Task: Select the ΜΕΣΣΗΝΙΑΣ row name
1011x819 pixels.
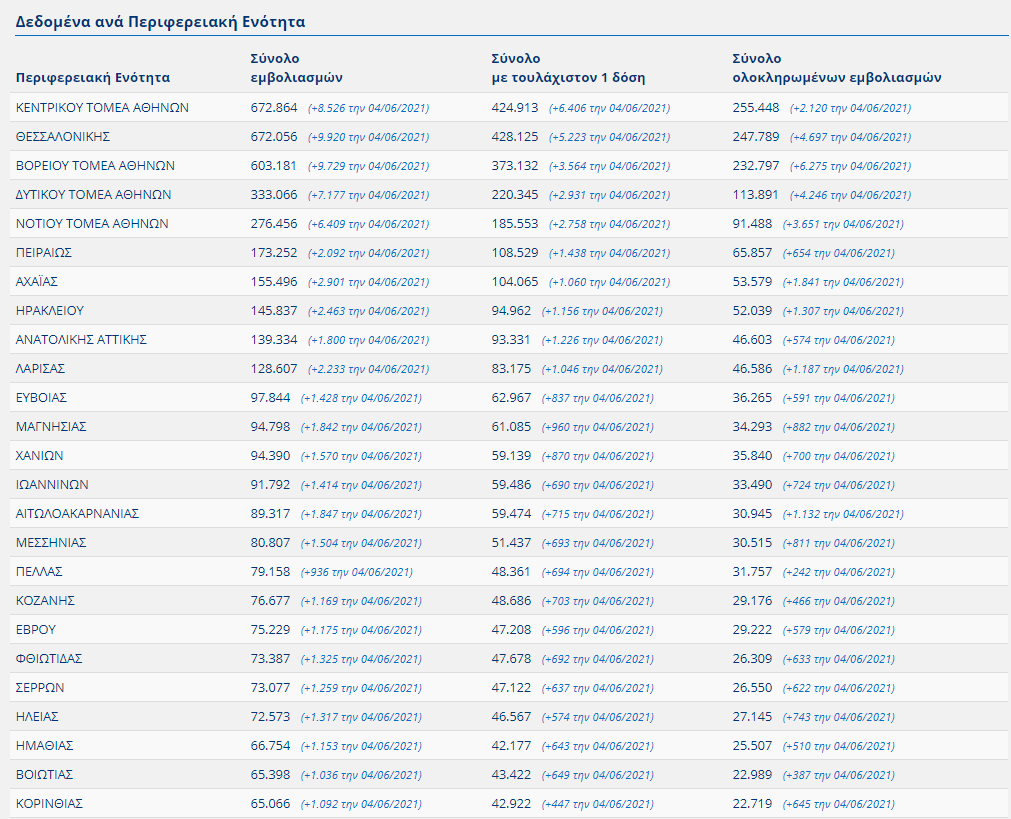Action: 51,543
